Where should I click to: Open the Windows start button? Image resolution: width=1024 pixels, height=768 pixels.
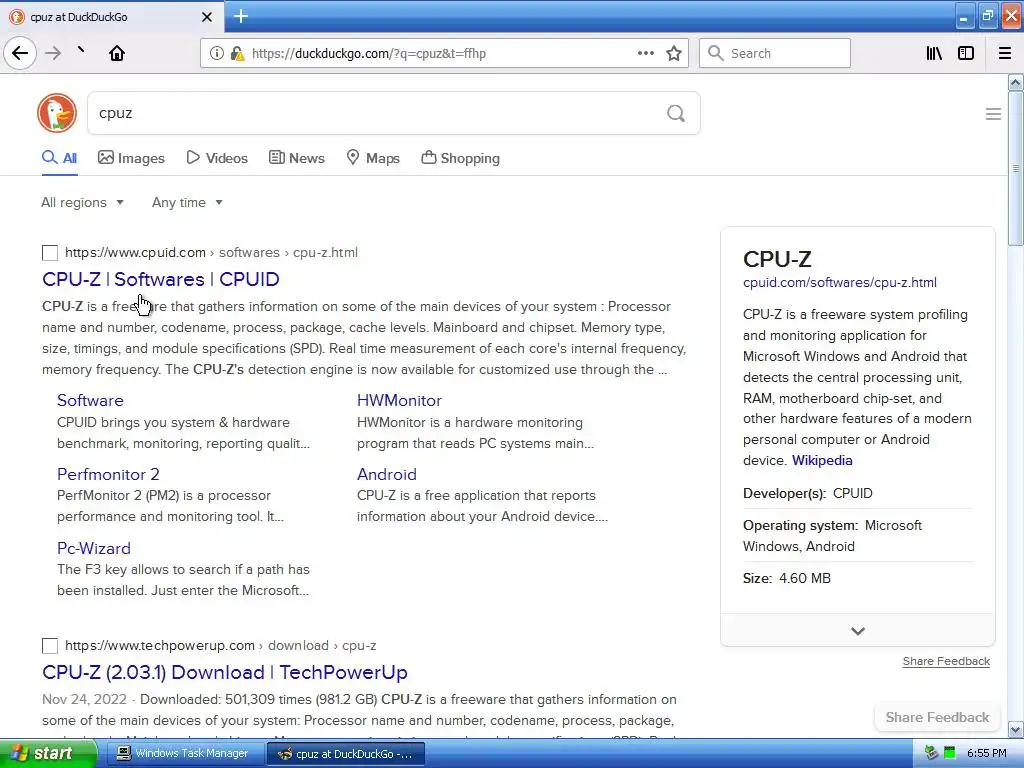tap(48, 754)
